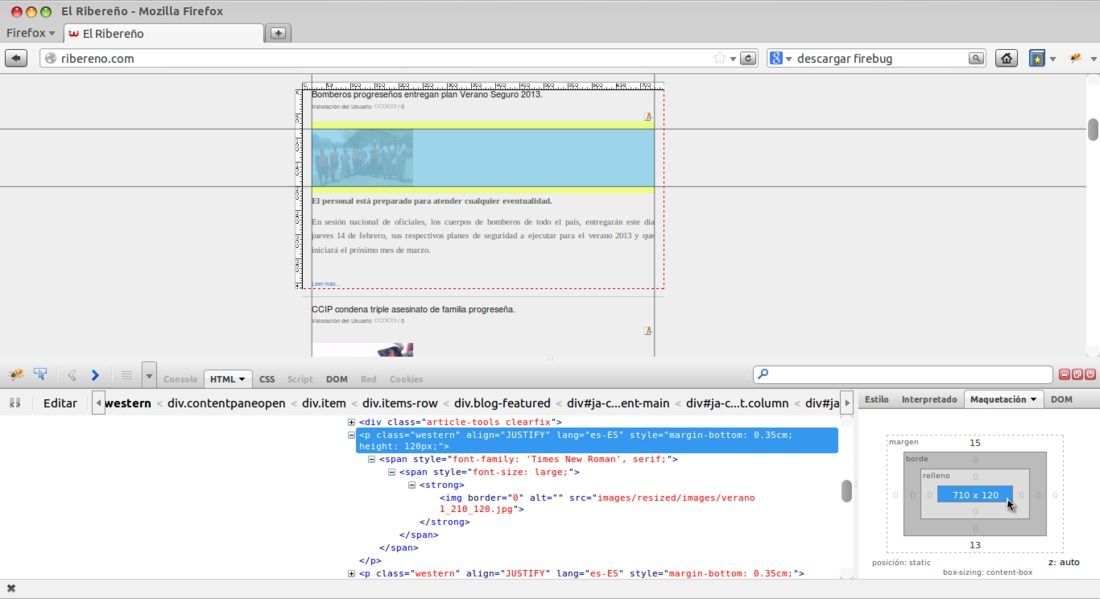Image resolution: width=1100 pixels, height=599 pixels.
Task: Select the img border="0" tag line
Action: click(x=597, y=504)
